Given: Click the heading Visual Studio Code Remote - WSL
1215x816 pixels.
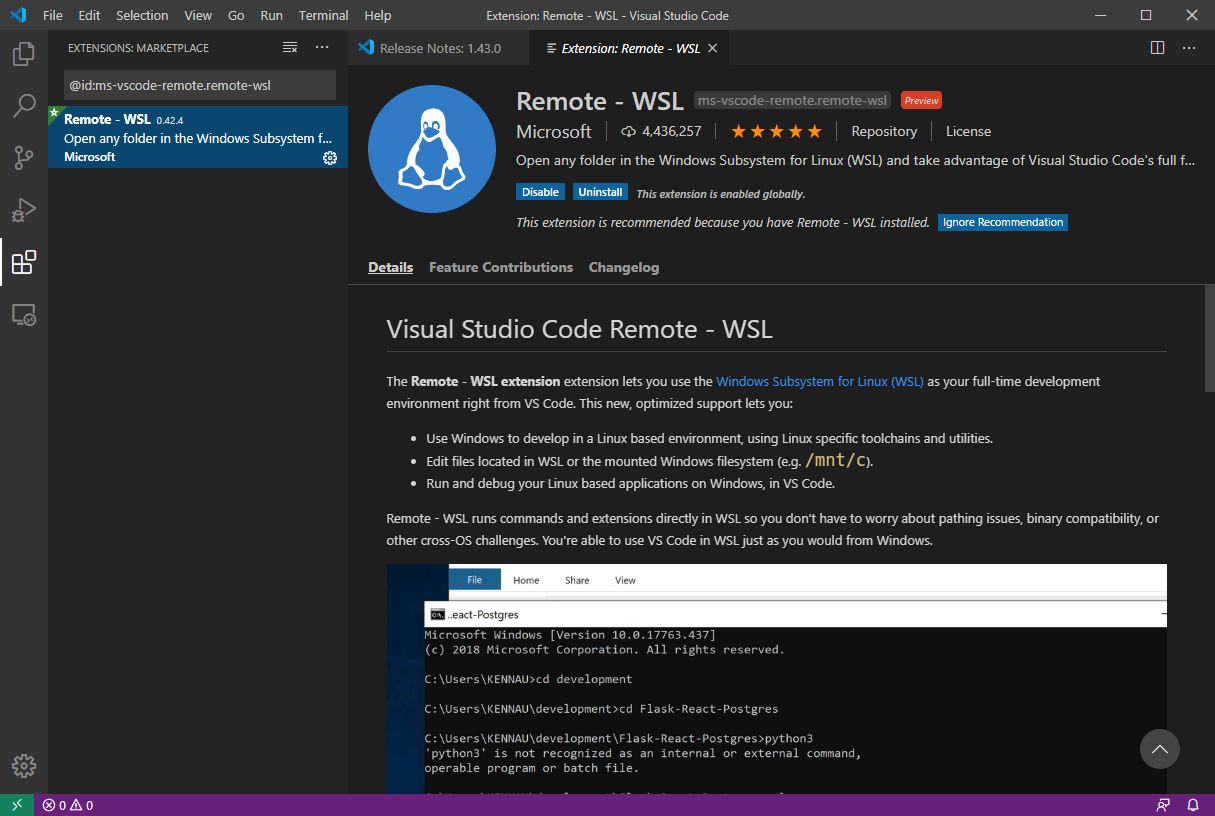Looking at the screenshot, I should (x=579, y=329).
